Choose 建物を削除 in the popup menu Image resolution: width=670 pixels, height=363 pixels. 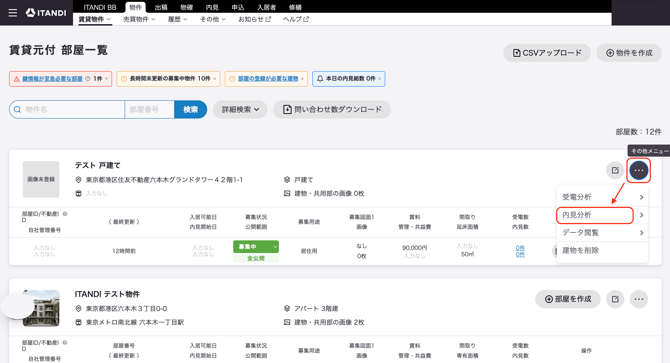tap(602, 251)
